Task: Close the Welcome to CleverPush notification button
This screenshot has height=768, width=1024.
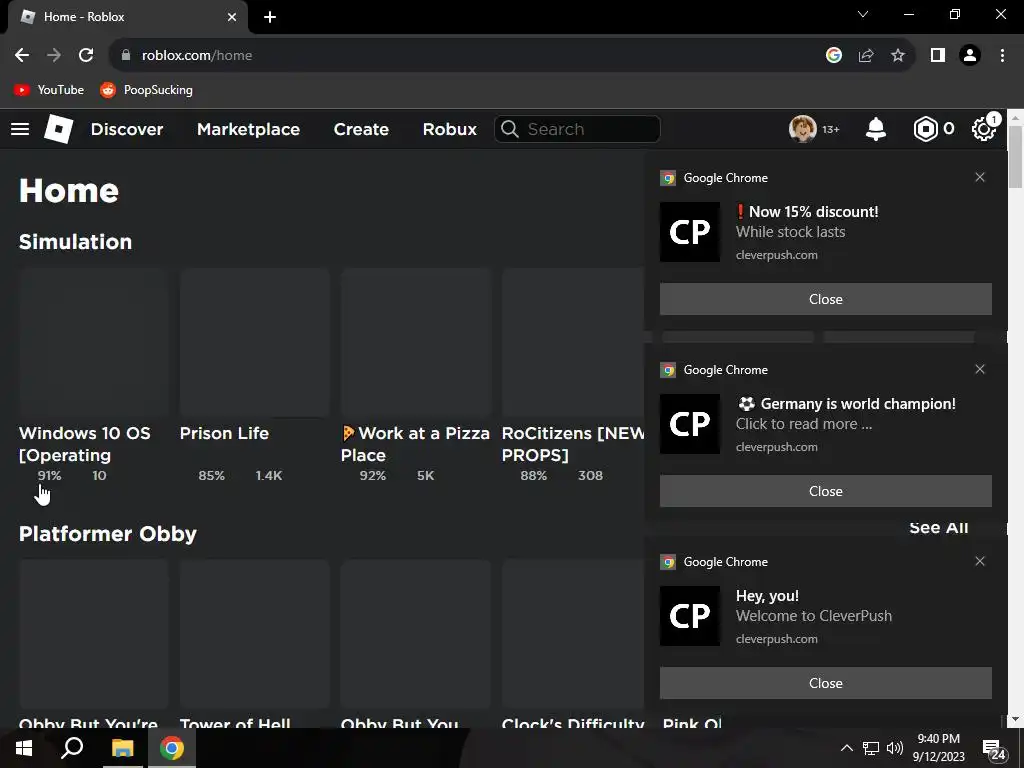Action: (x=825, y=682)
